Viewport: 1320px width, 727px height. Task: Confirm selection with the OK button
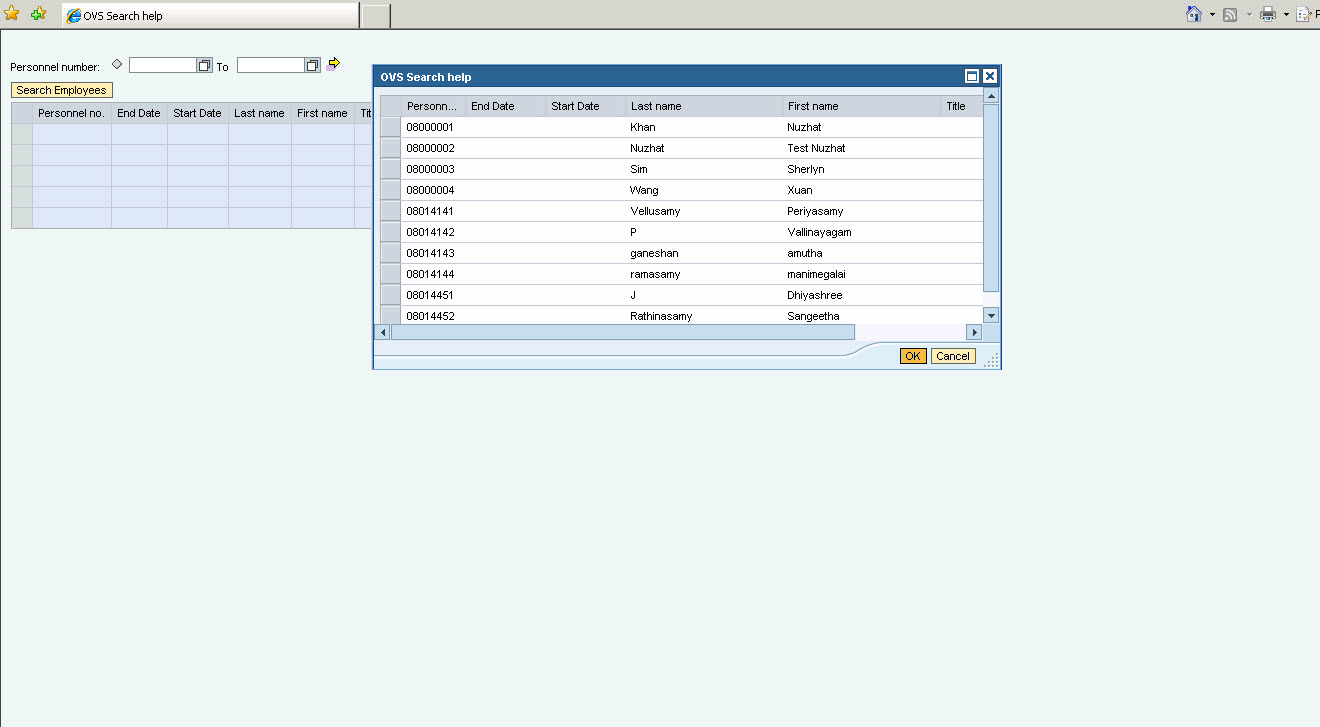tap(912, 355)
